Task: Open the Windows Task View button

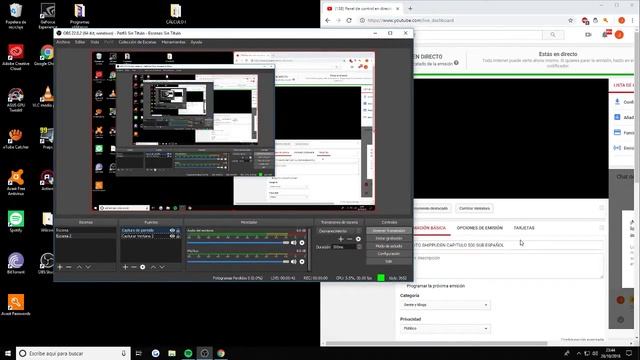Action: [138, 353]
